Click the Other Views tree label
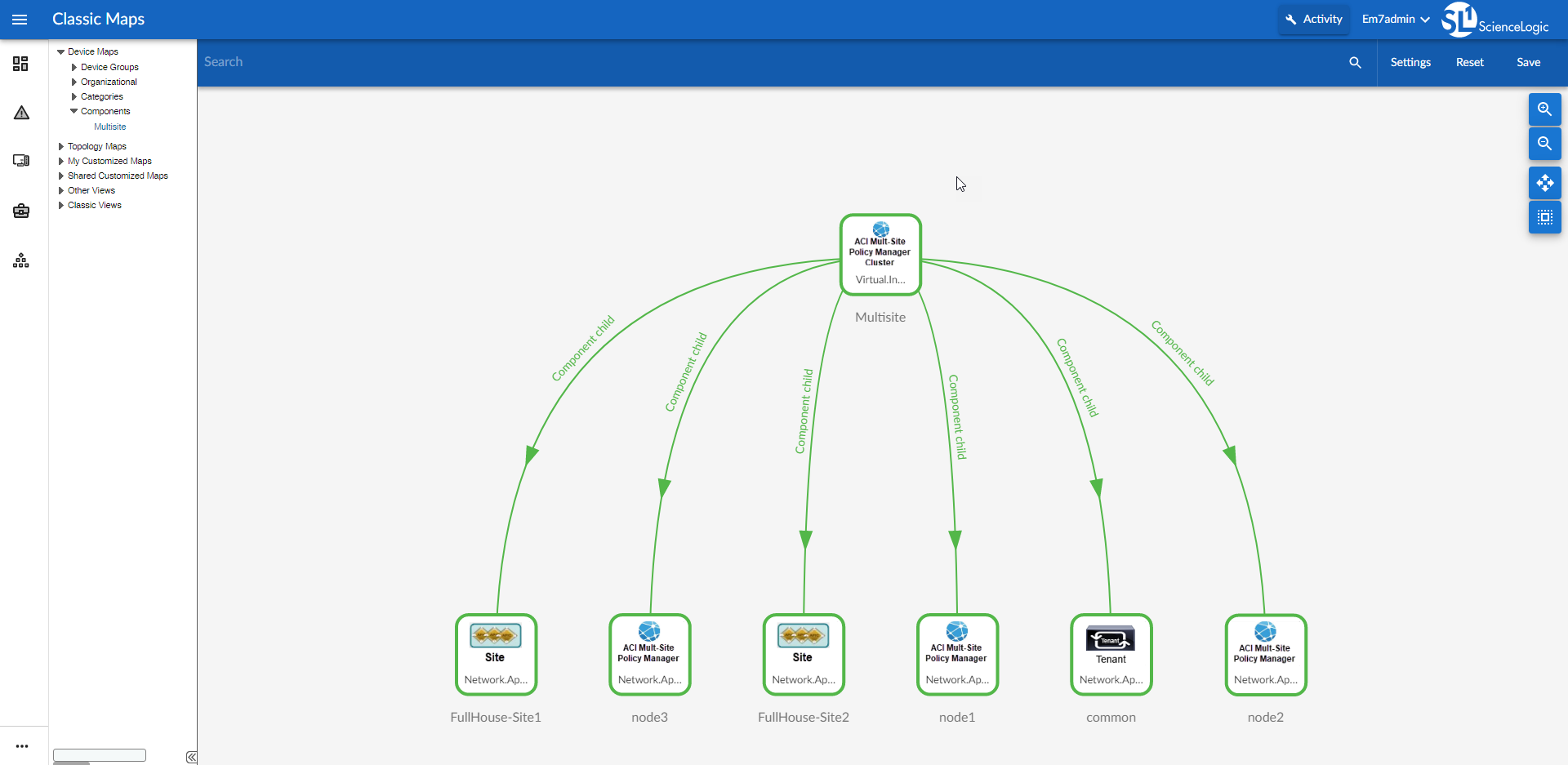 pos(91,190)
